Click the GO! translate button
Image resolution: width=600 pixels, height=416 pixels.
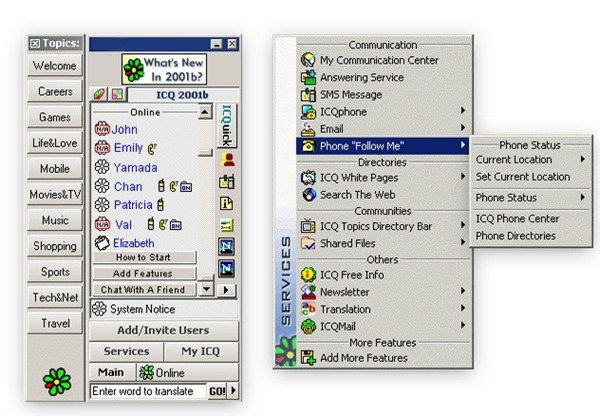point(217,391)
